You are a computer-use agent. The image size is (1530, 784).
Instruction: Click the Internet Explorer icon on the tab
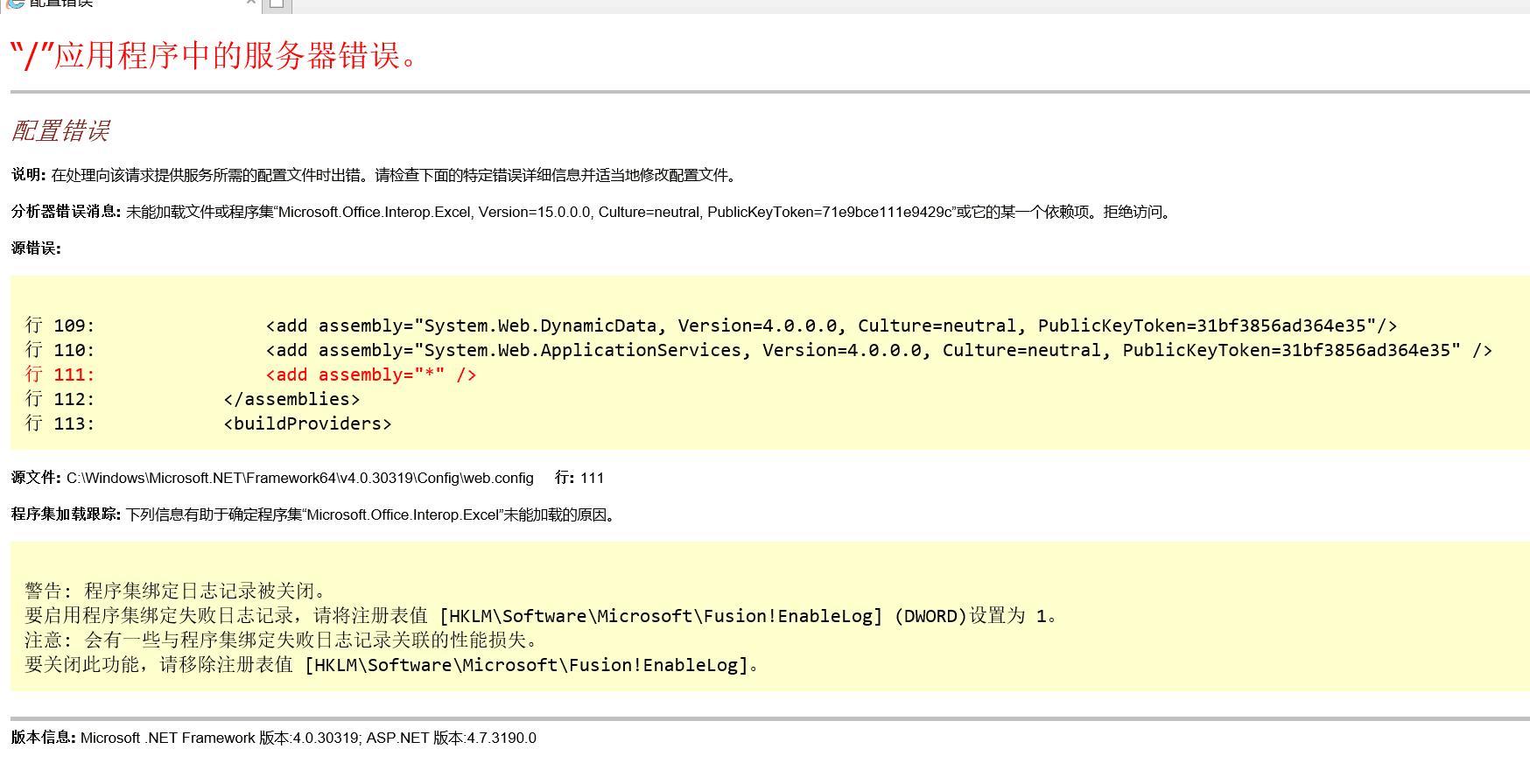point(16,3)
